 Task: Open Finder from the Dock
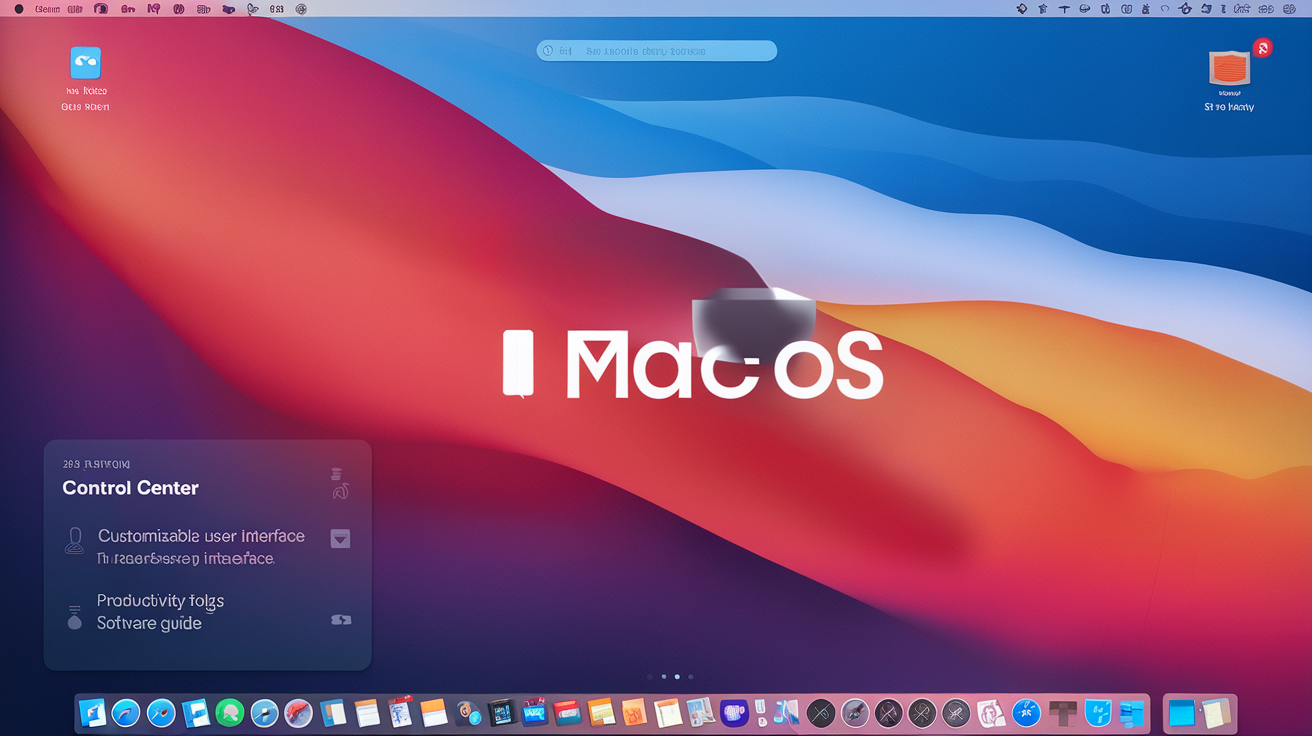[93, 713]
